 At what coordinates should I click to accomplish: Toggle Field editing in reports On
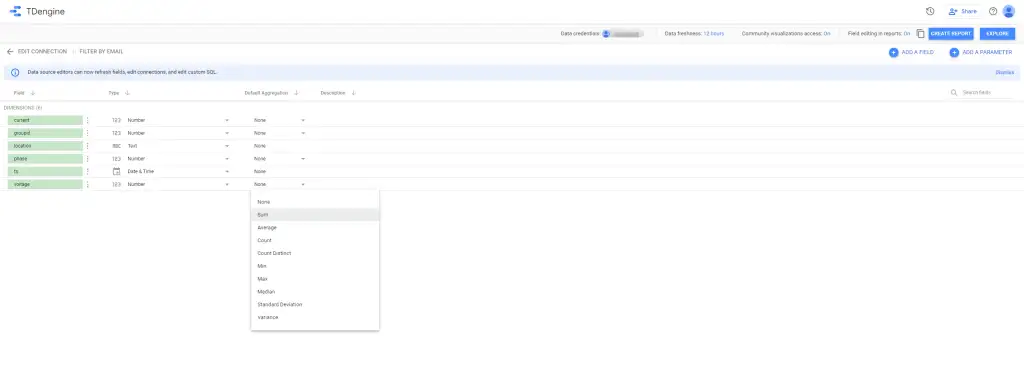click(907, 33)
